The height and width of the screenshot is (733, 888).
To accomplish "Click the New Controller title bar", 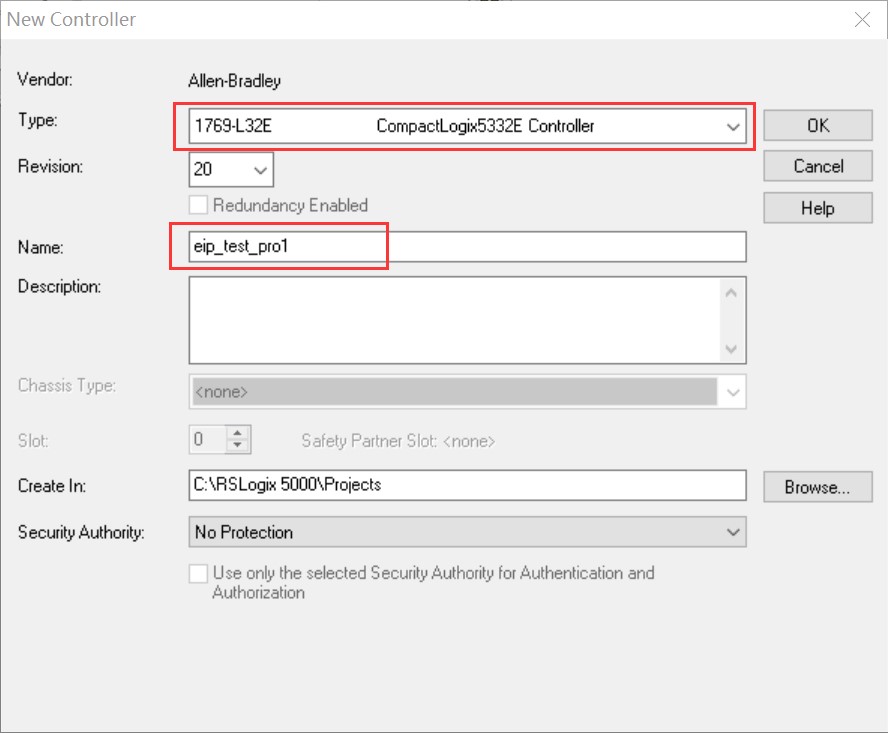I will 400,19.
